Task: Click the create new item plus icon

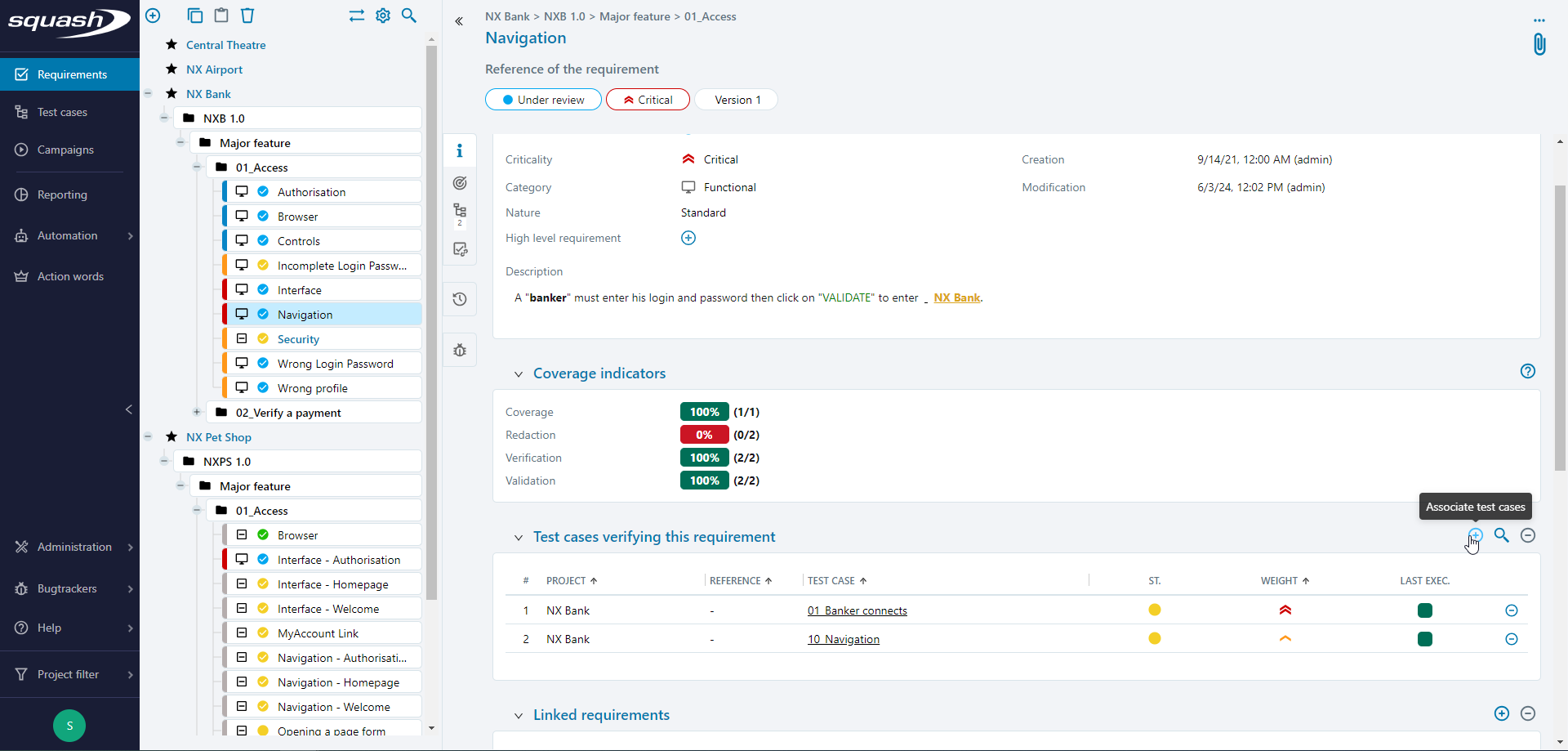Action: pos(153,16)
